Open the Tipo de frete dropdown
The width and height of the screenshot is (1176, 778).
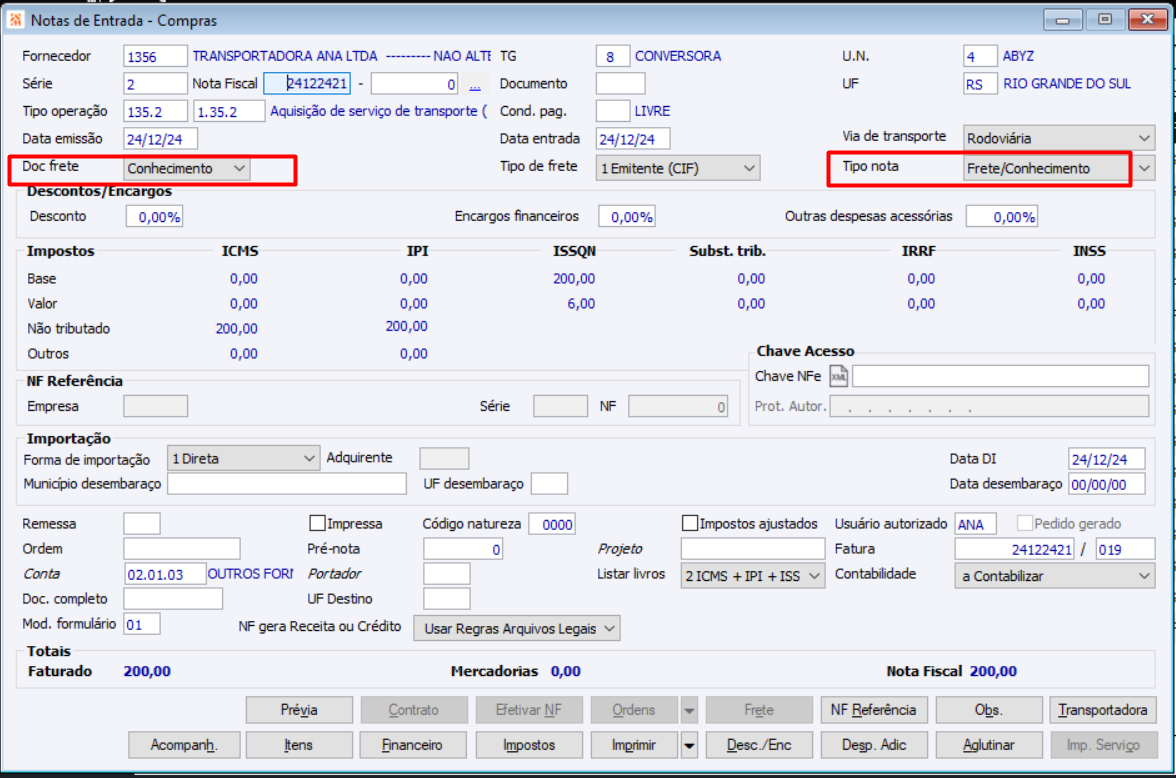coord(748,169)
